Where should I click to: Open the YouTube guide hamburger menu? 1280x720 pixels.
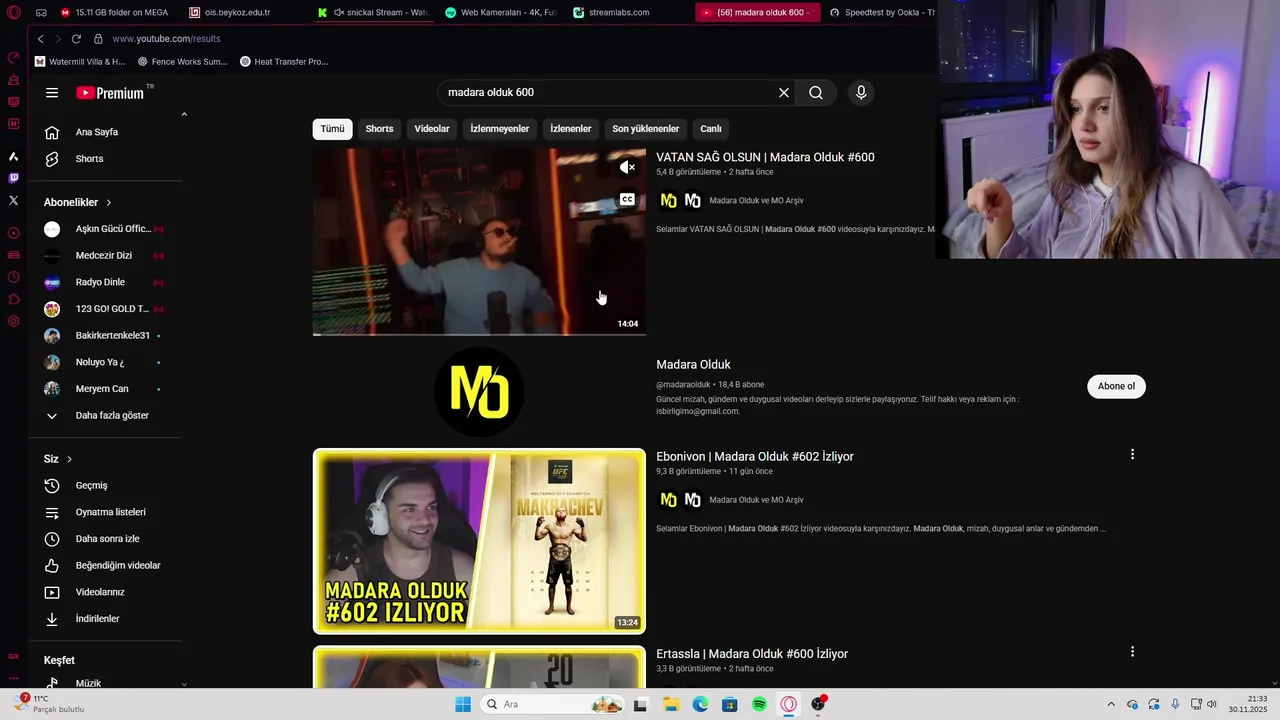52,93
